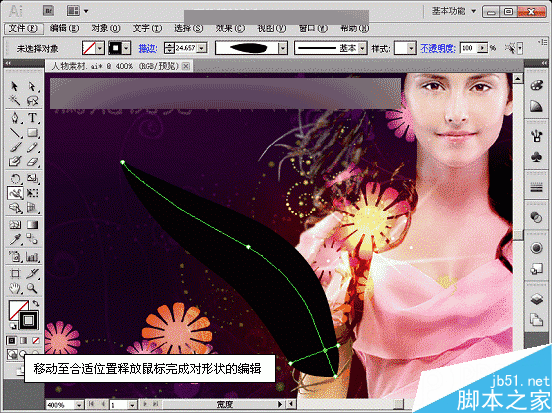The image size is (552, 413).
Task: Select the Hand tool
Action: 15,289
